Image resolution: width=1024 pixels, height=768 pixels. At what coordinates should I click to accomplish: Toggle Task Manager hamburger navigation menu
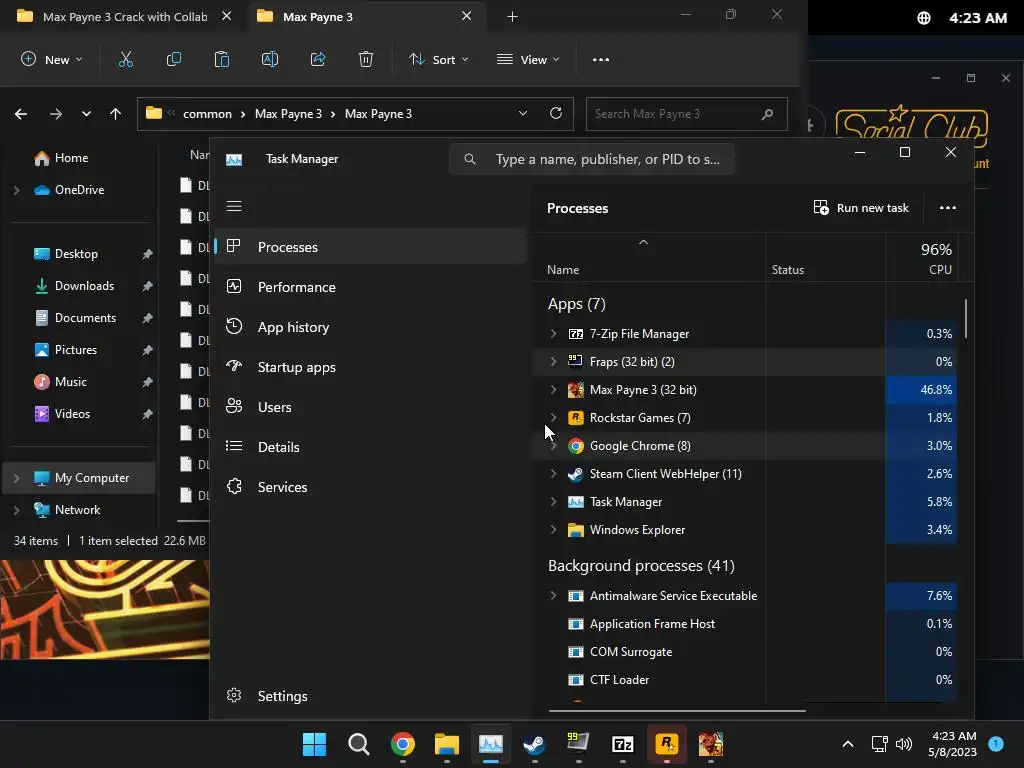[x=234, y=206]
